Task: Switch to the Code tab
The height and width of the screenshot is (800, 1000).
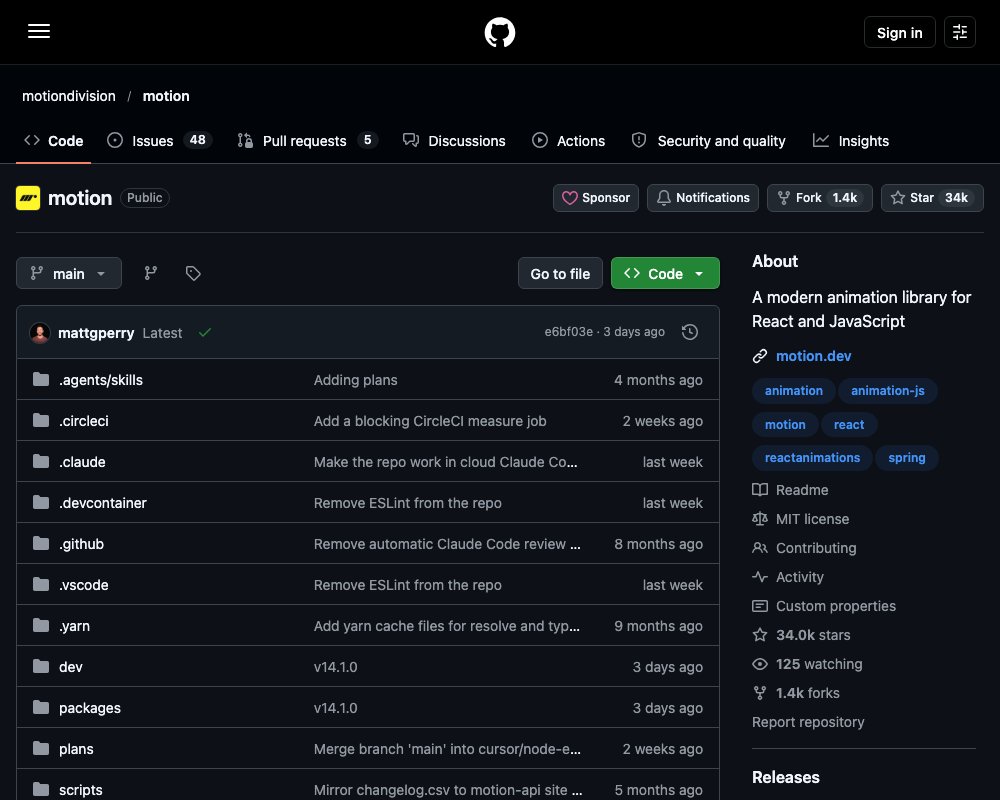Action: click(x=54, y=140)
